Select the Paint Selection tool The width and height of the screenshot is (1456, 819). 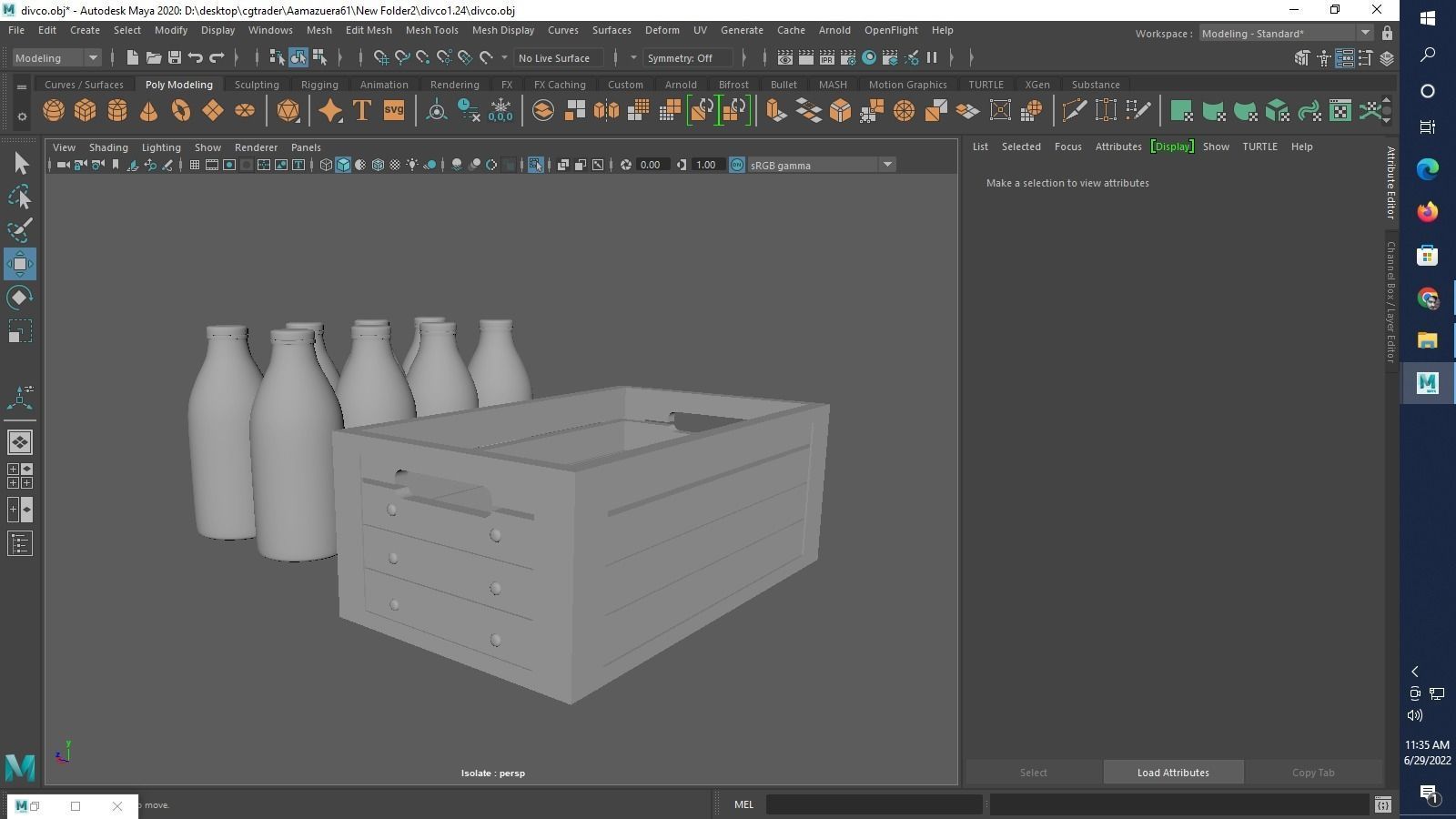pyautogui.click(x=20, y=229)
